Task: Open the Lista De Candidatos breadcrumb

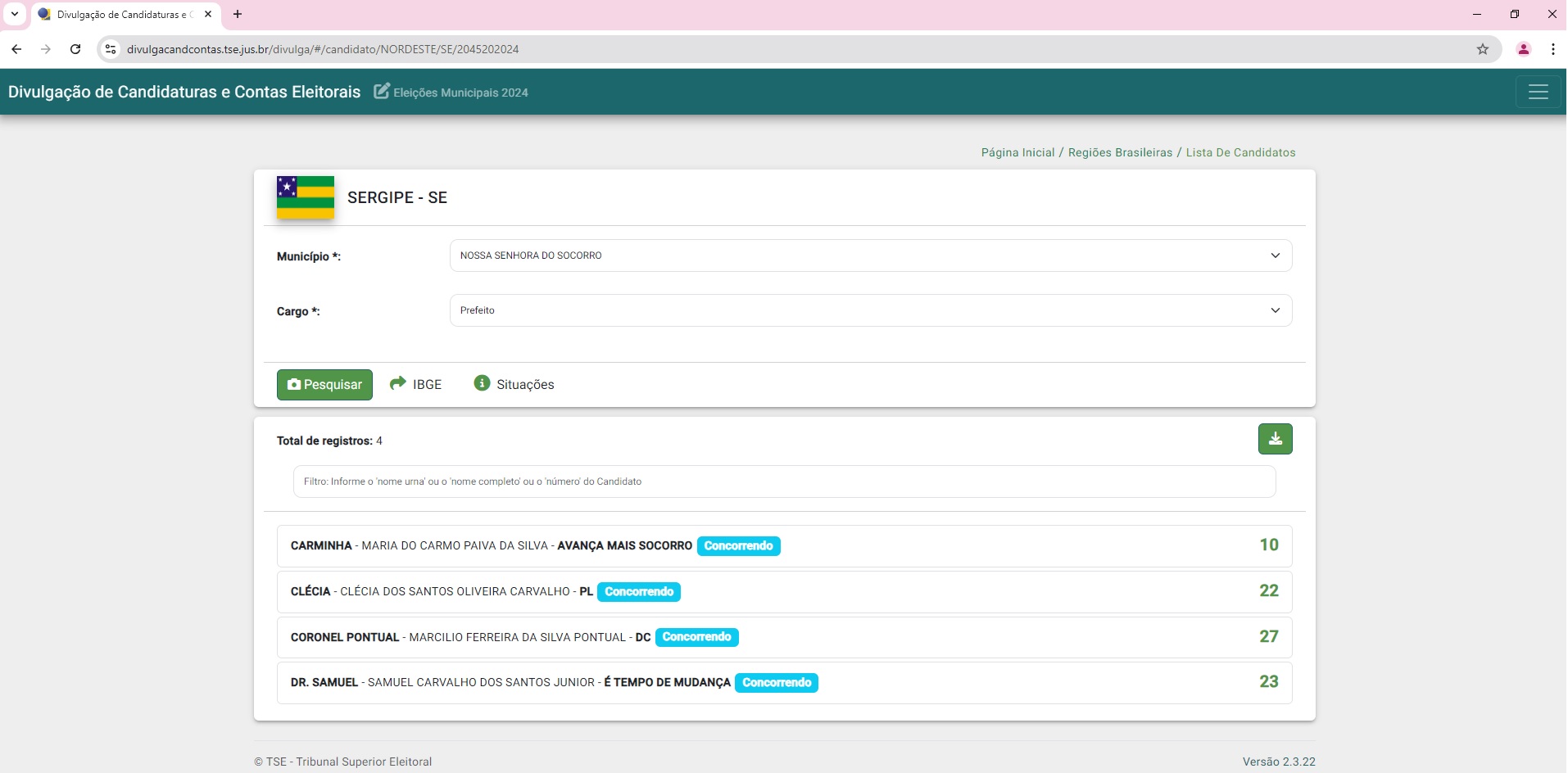Action: [1241, 152]
